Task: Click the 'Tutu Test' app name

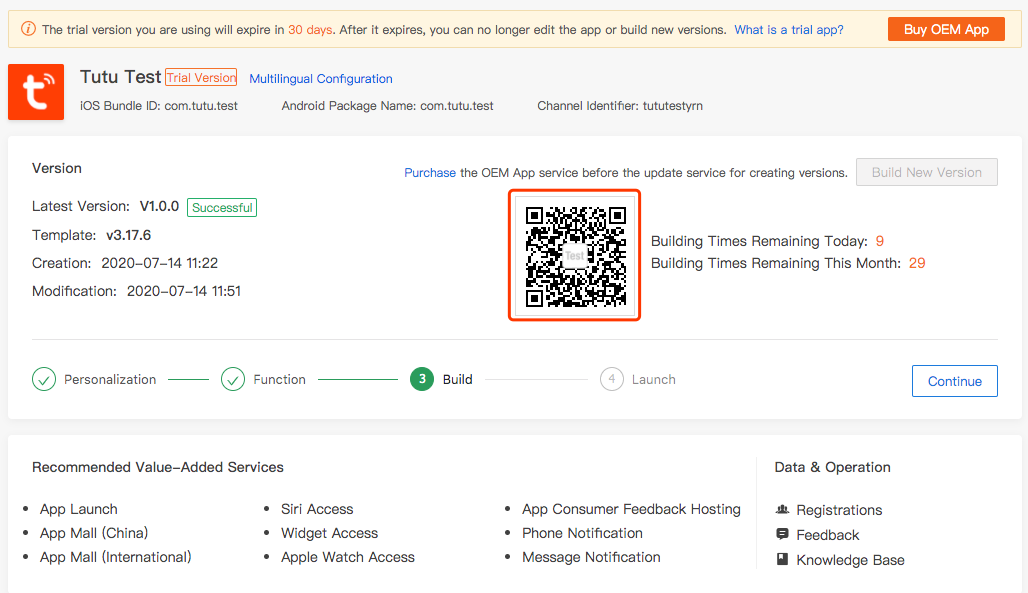Action: (121, 77)
